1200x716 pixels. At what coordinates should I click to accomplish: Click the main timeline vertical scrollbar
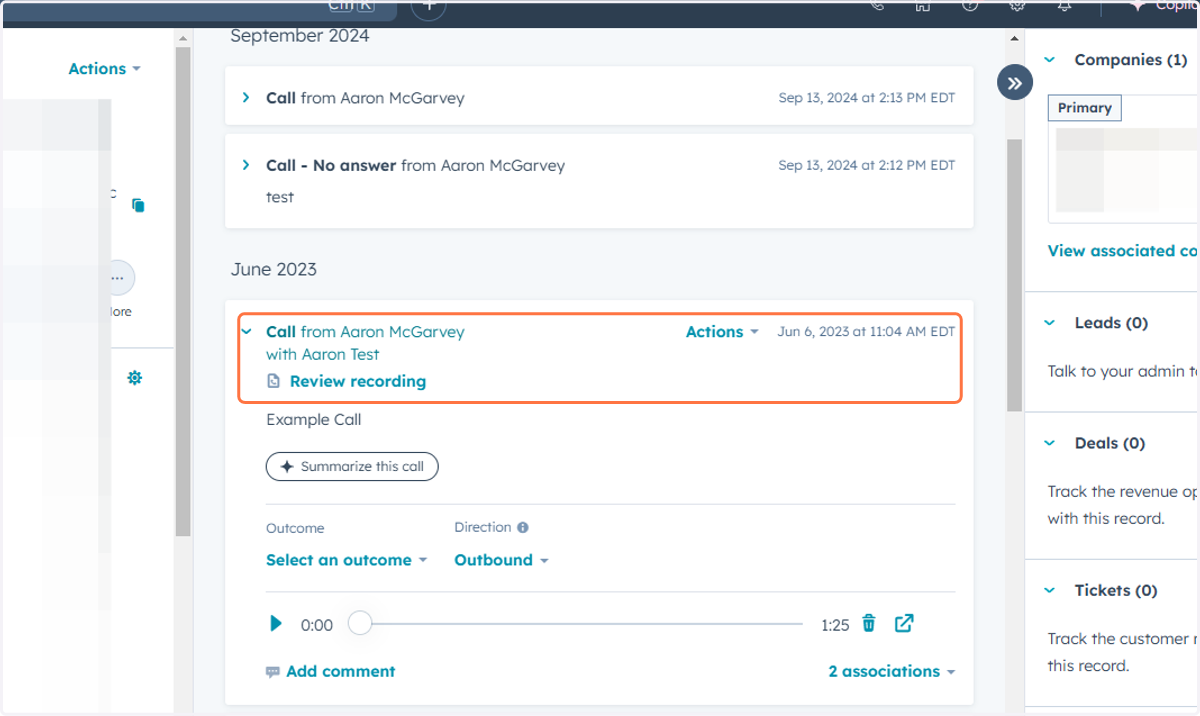(x=1014, y=276)
